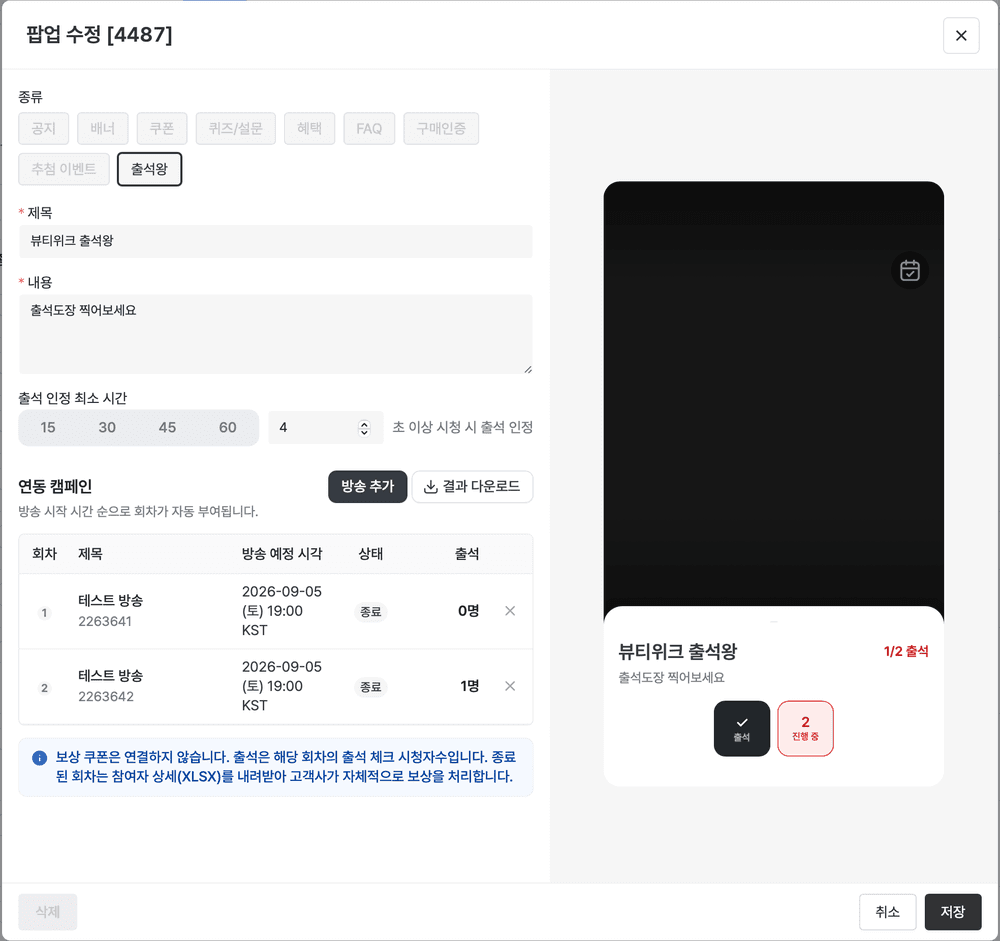Click the 연동 캠페인 section heading
The width and height of the screenshot is (1000, 941).
click(x=55, y=487)
